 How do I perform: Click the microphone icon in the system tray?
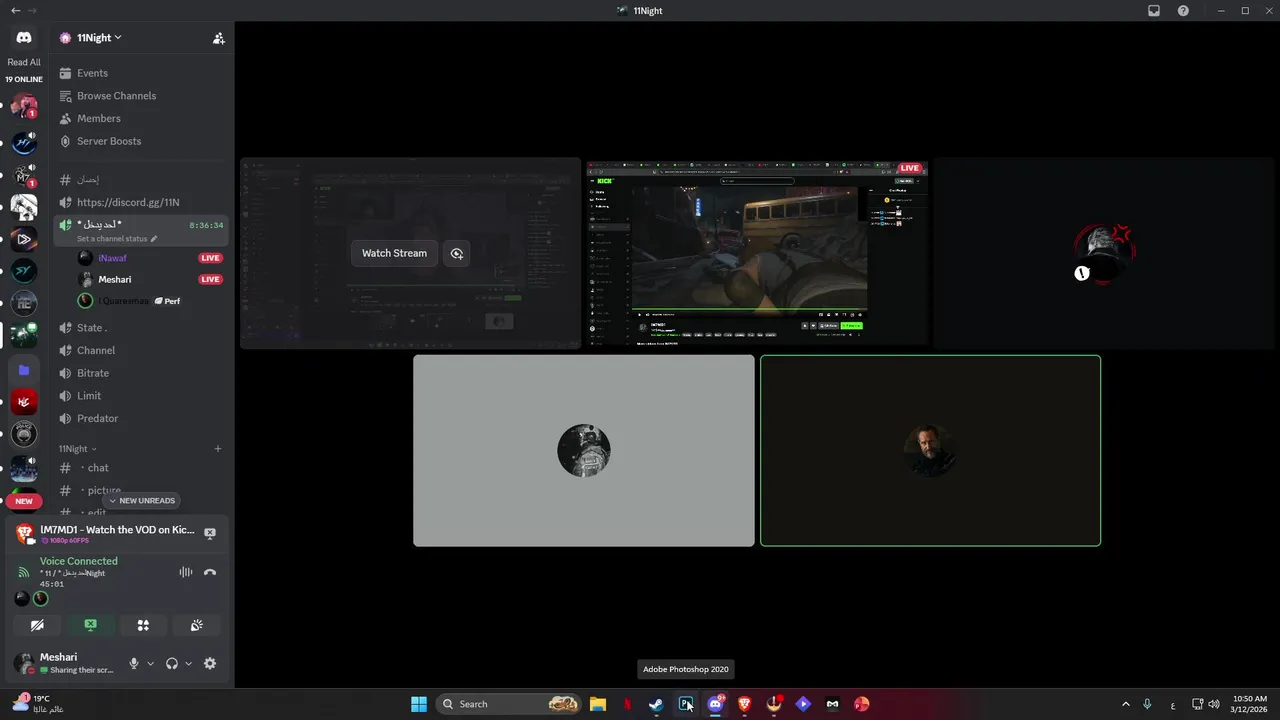(x=1147, y=704)
